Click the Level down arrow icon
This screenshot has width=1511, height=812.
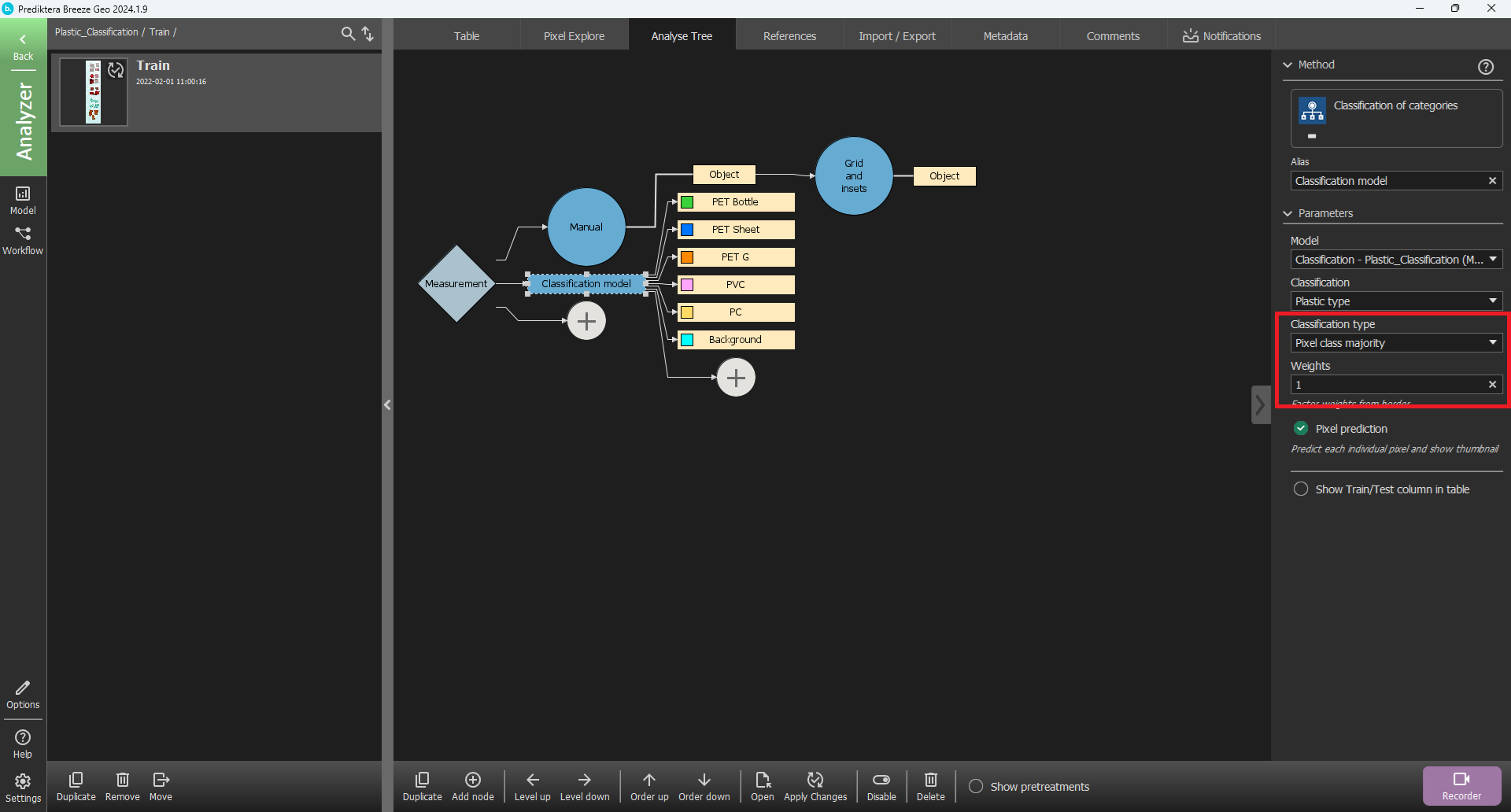[x=584, y=780]
